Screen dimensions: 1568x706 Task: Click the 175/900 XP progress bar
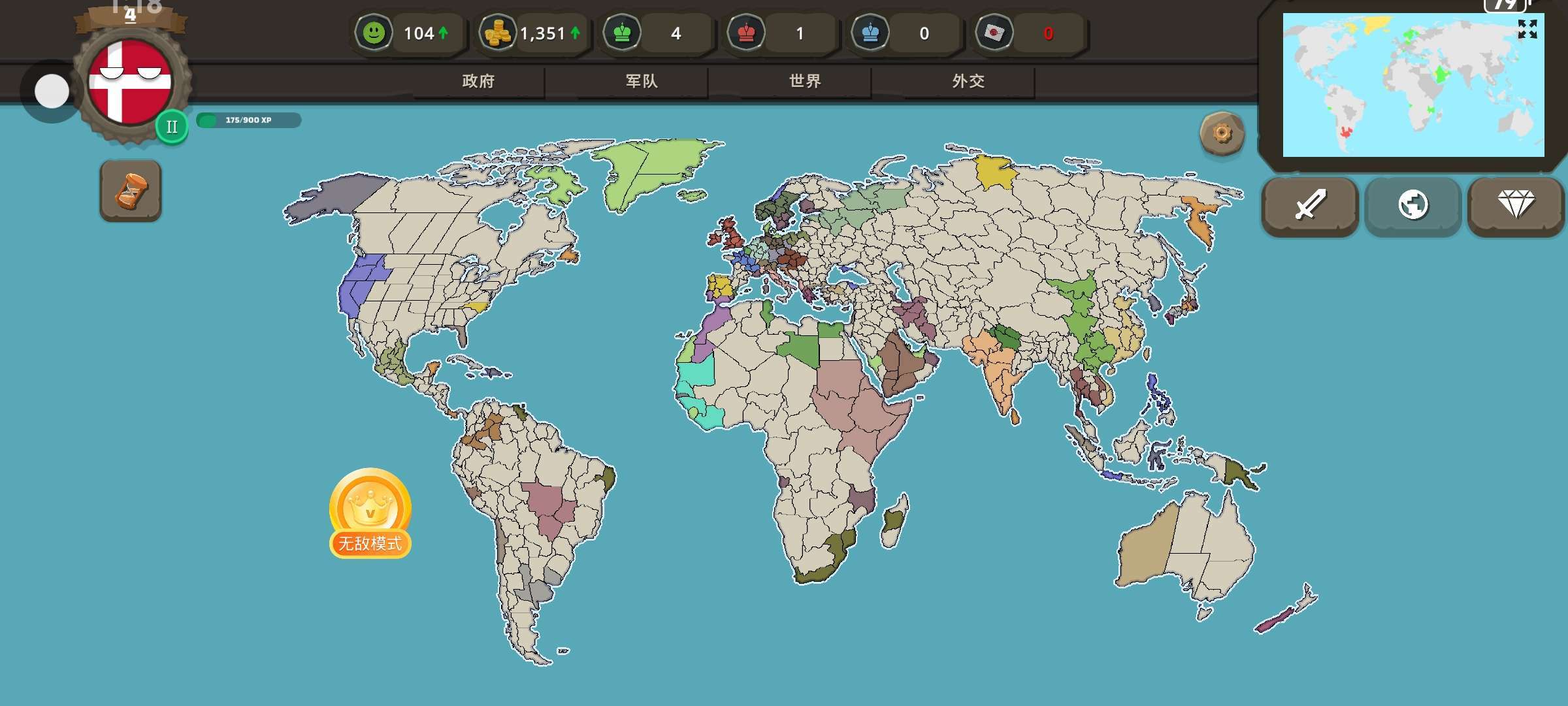pyautogui.click(x=249, y=120)
